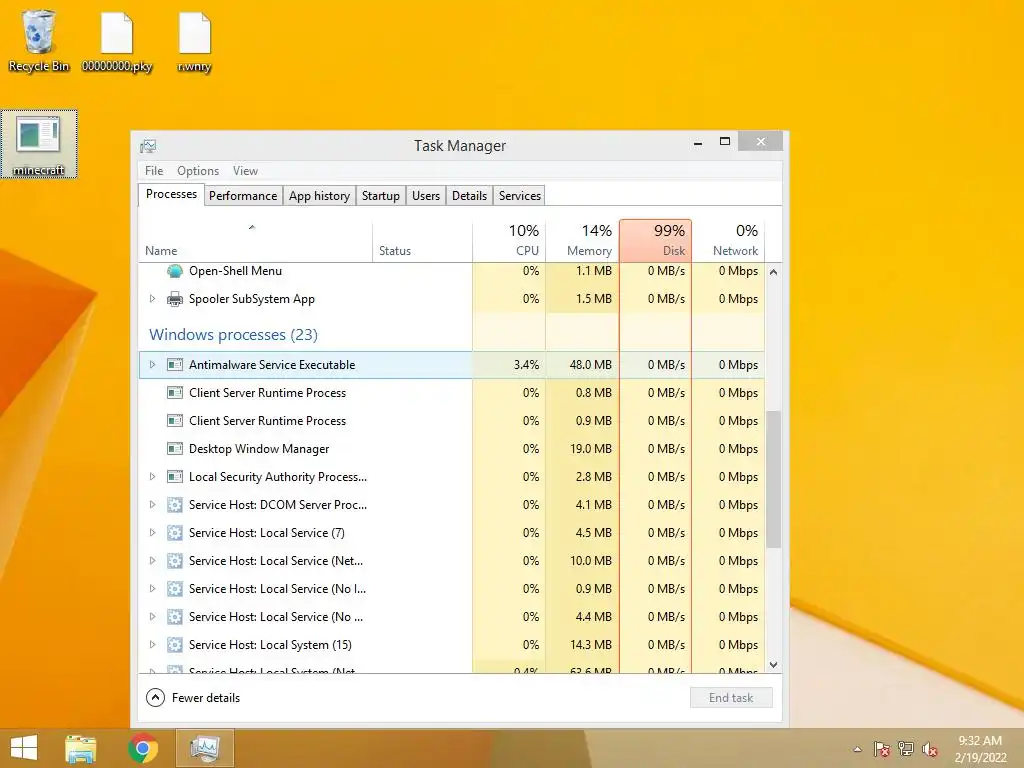Select the Processes tab

coord(171,195)
